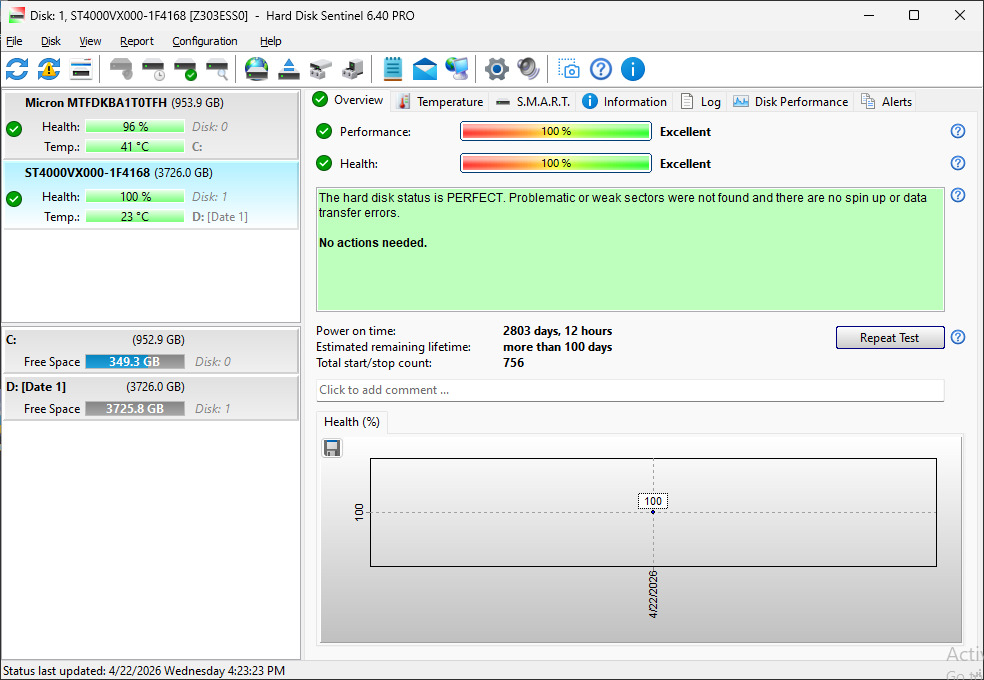This screenshot has height=680, width=984.
Task: Click the disk drawers toolbar icon
Action: 321,69
